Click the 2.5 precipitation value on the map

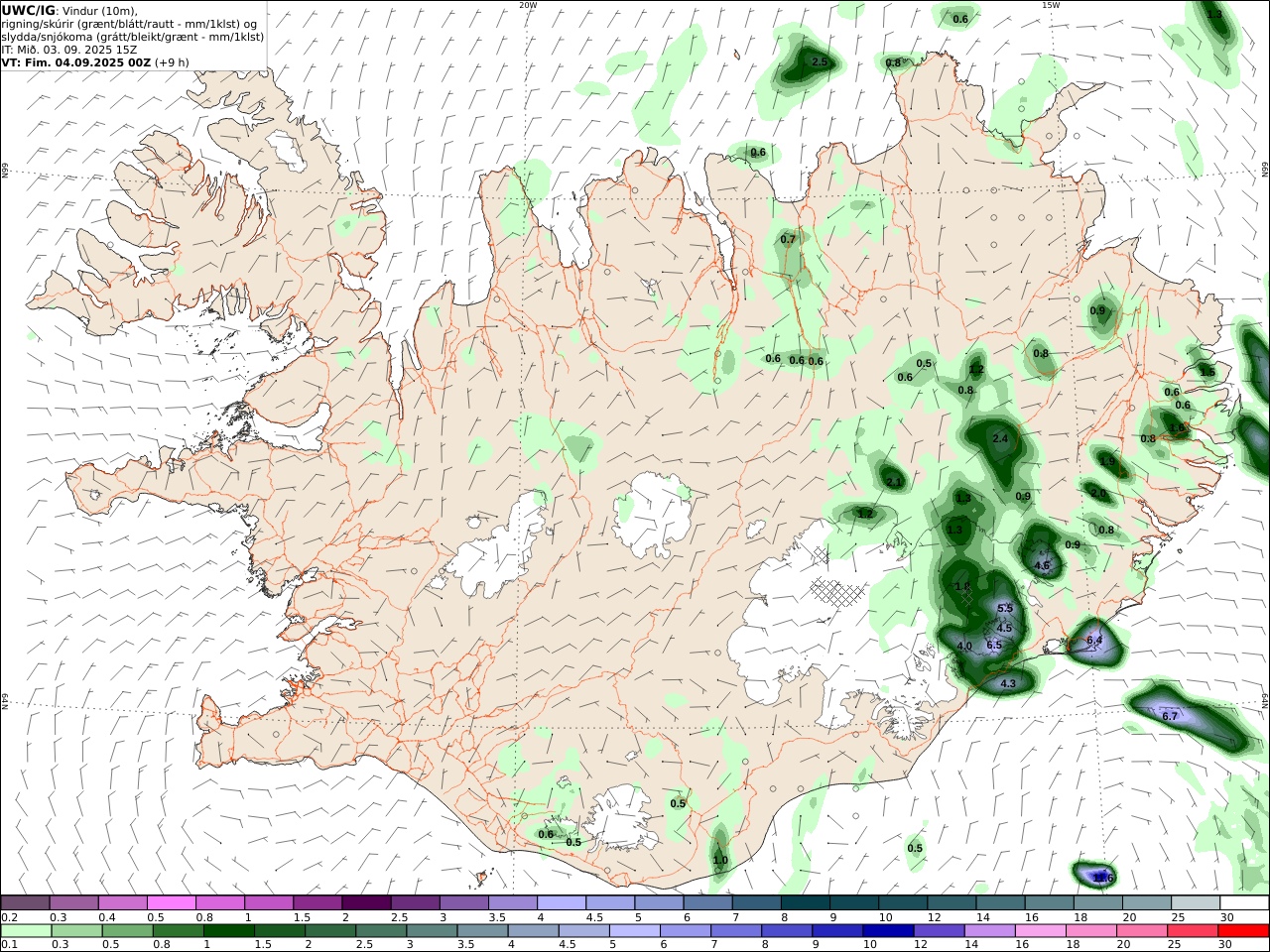click(820, 61)
